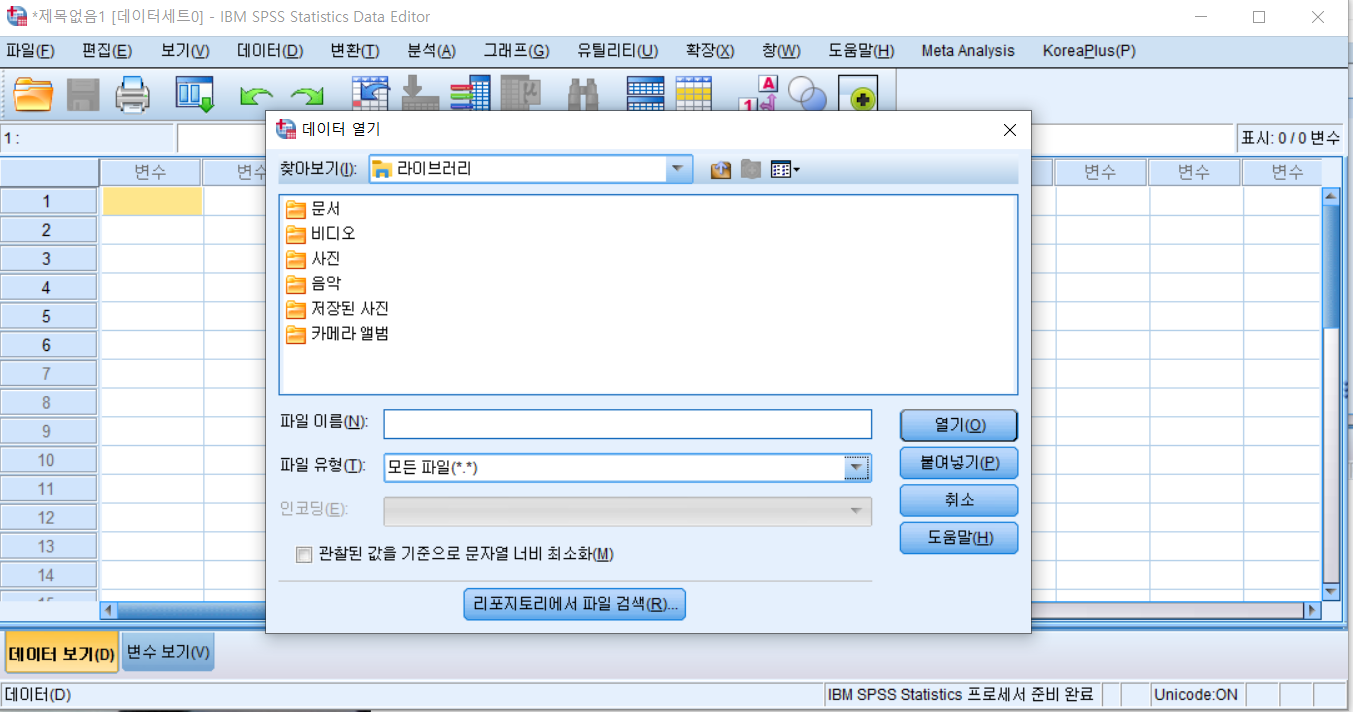Click the Find binoculars icon
The height and width of the screenshot is (712, 1353).
click(x=582, y=96)
